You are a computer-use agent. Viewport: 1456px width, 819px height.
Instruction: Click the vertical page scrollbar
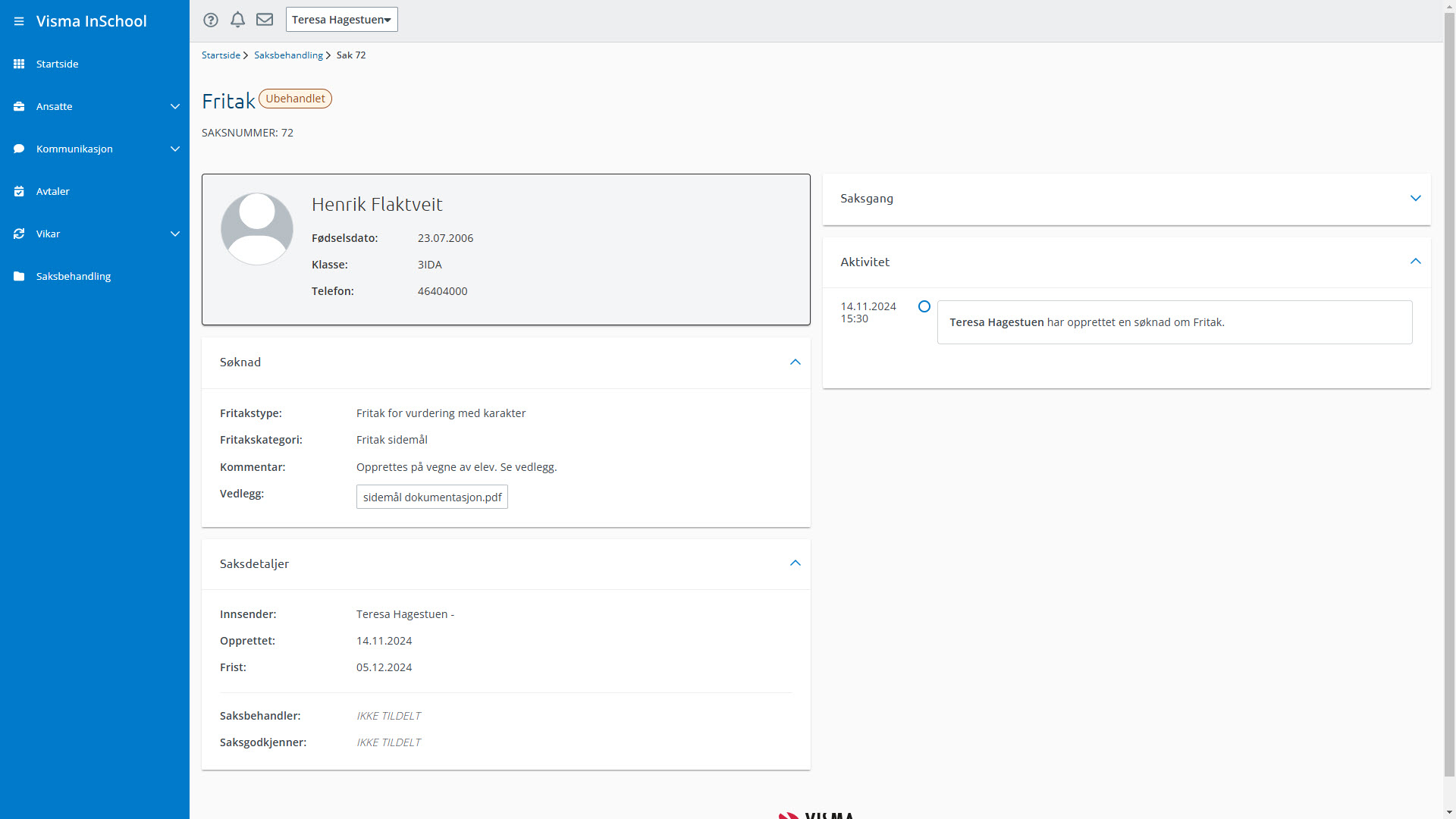coord(1449,394)
